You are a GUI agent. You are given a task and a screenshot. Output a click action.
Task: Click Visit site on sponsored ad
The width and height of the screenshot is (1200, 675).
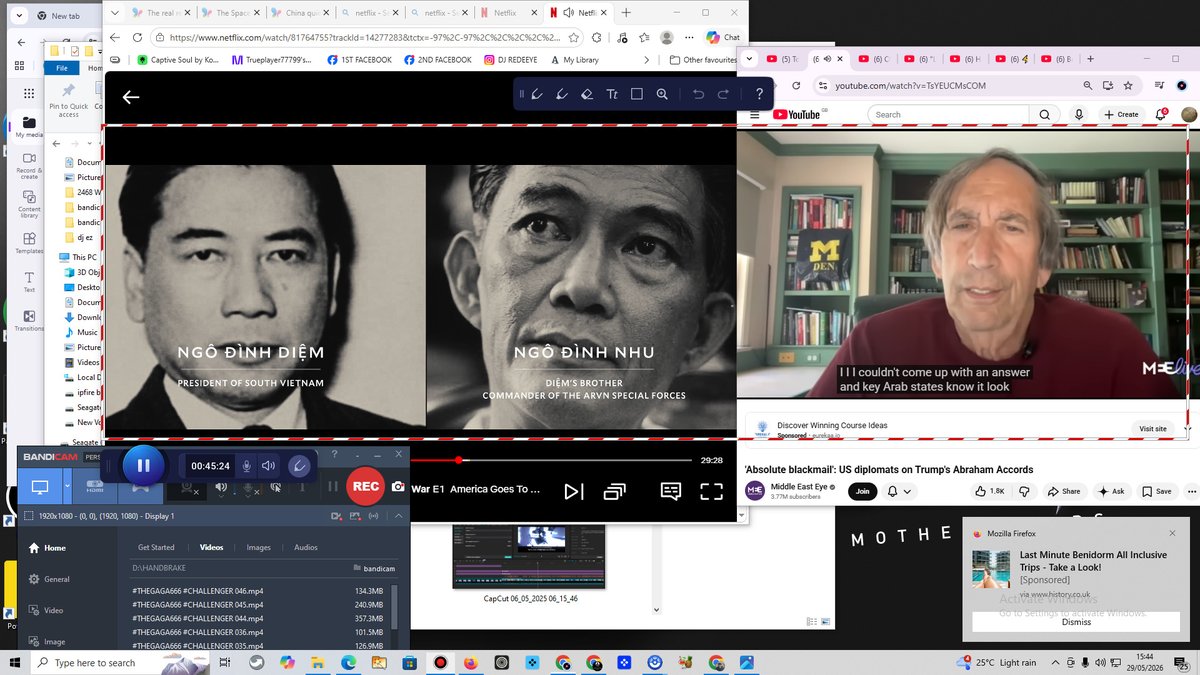1152,429
